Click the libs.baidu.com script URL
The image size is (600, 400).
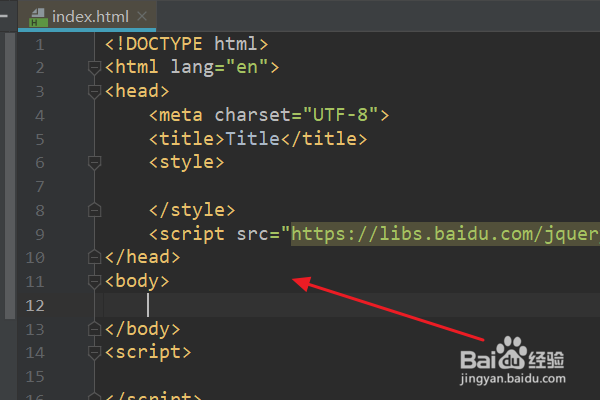point(445,234)
